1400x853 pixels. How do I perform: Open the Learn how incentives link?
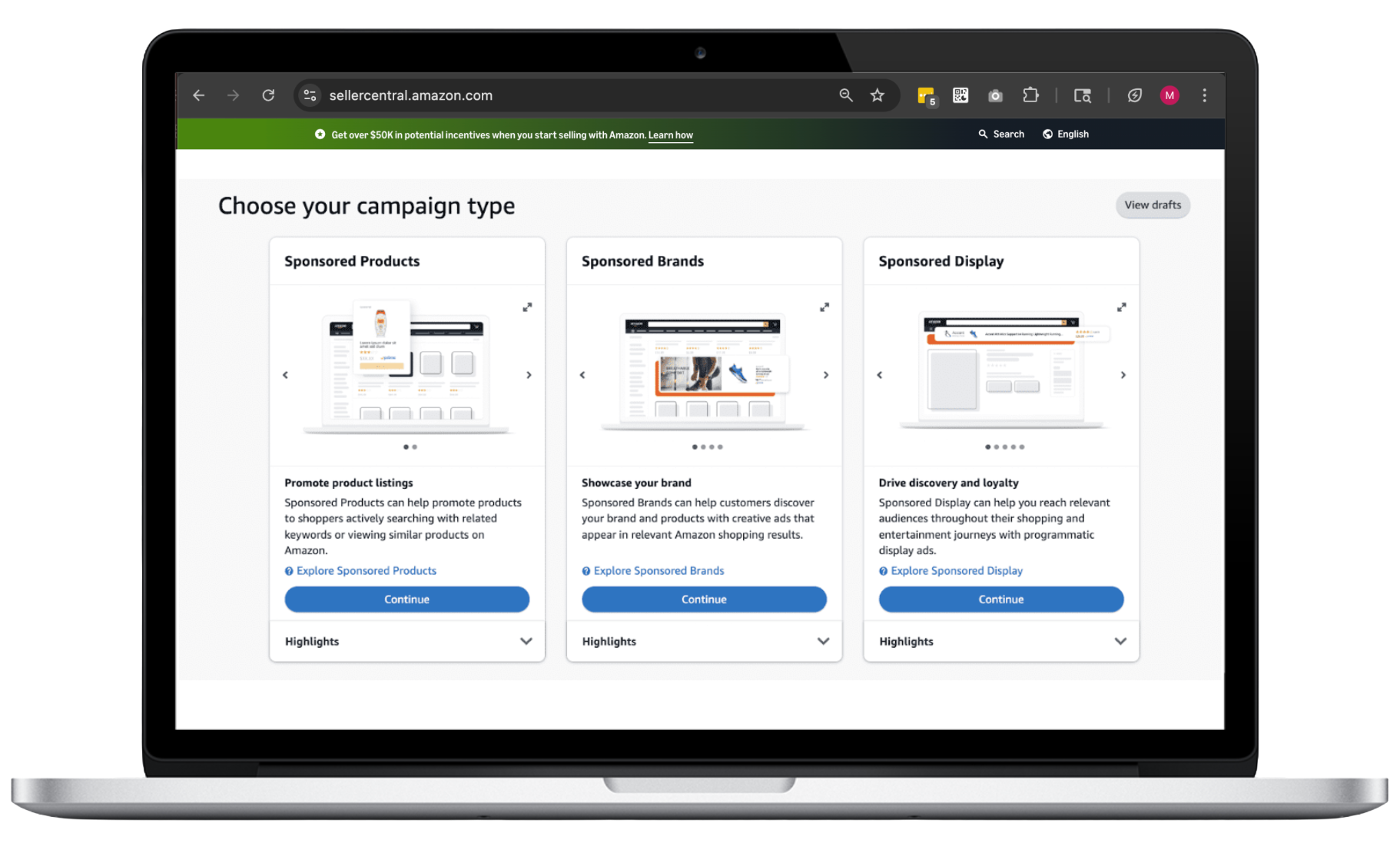670,134
